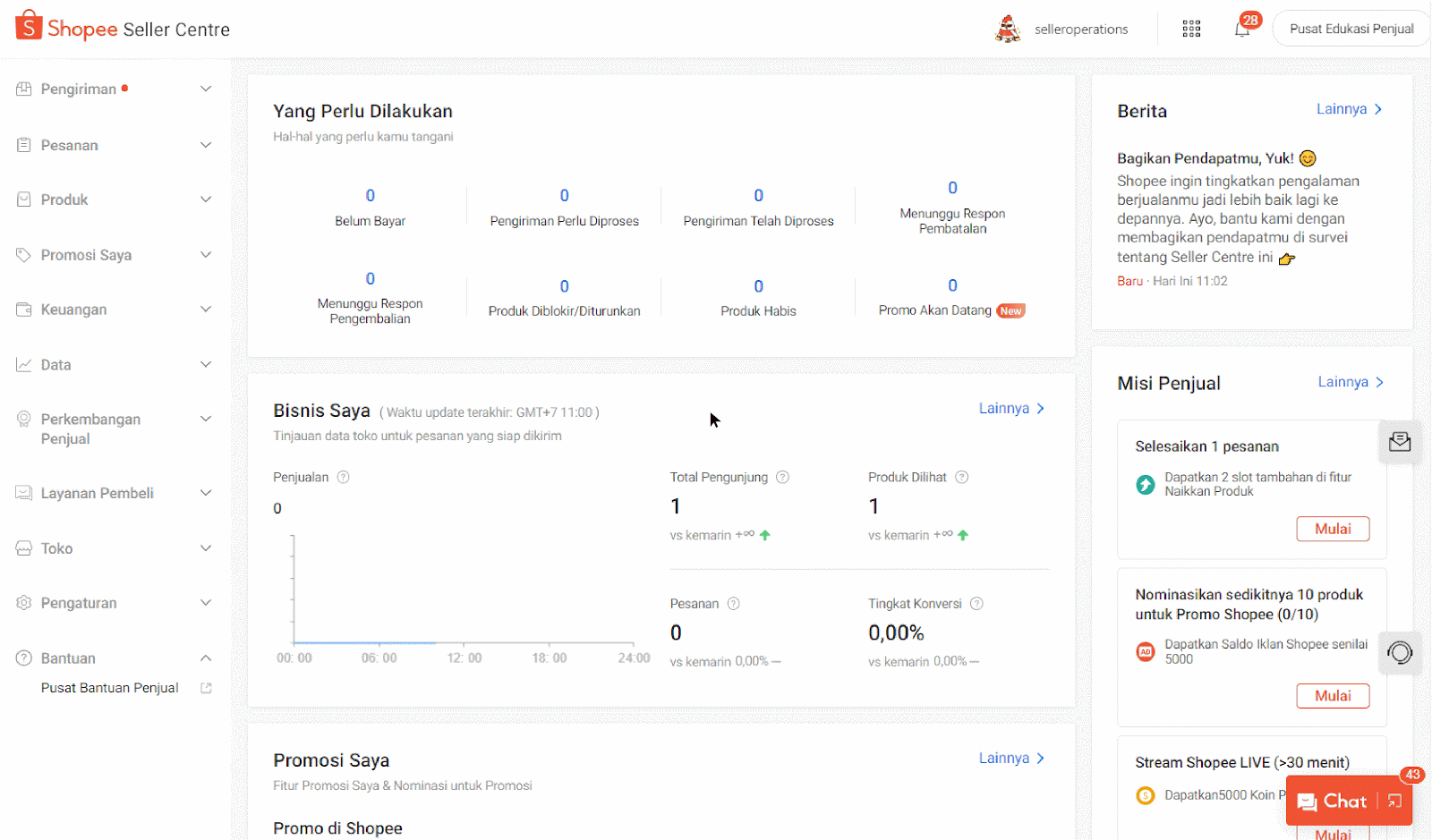Click Pusat Edukasi Penjual button
This screenshot has width=1432, height=840.
point(1351,30)
